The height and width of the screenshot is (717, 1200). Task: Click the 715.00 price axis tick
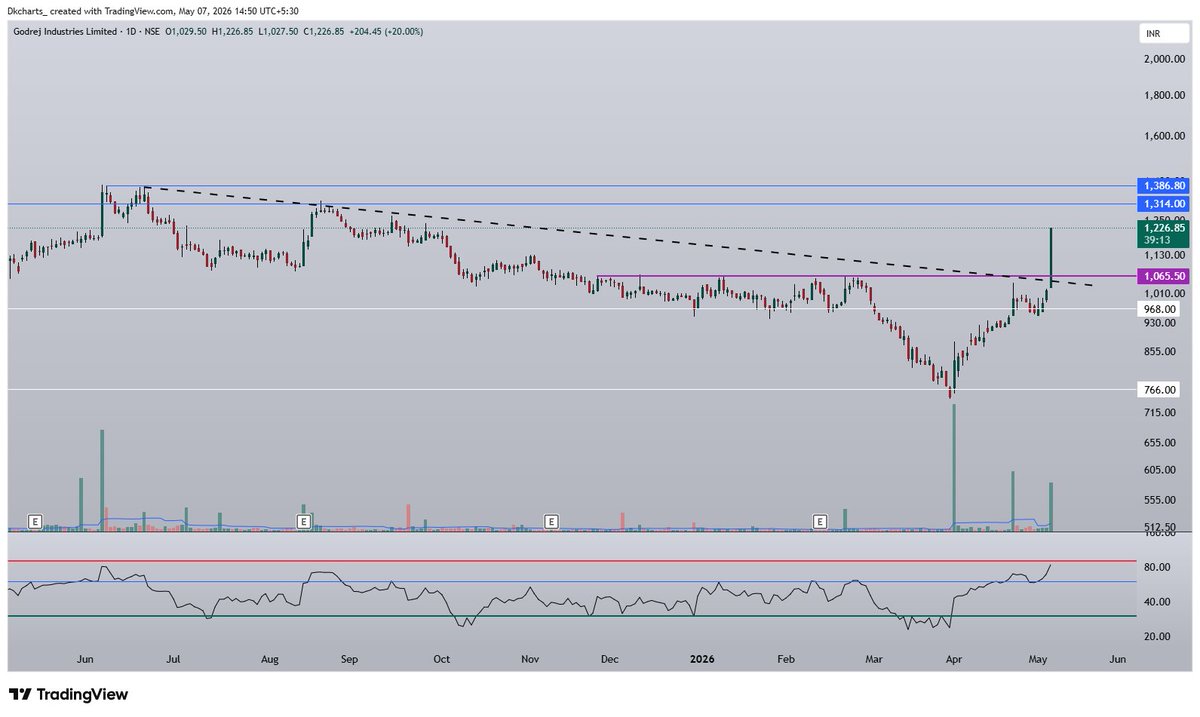[1160, 413]
